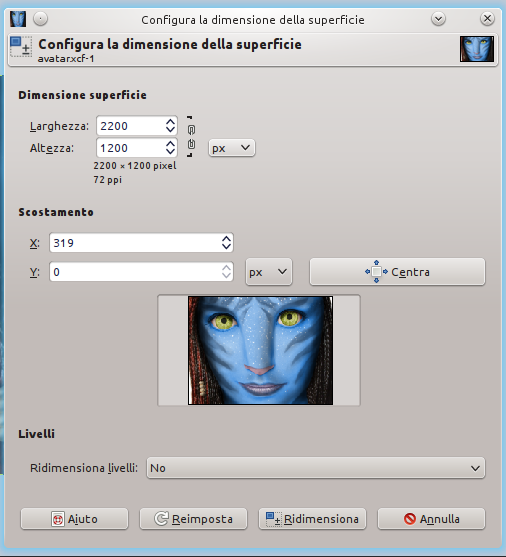Screen dimensions: 506x557
Task: Click the canvas size icon in dialog header
Action: pyautogui.click(x=21, y=47)
